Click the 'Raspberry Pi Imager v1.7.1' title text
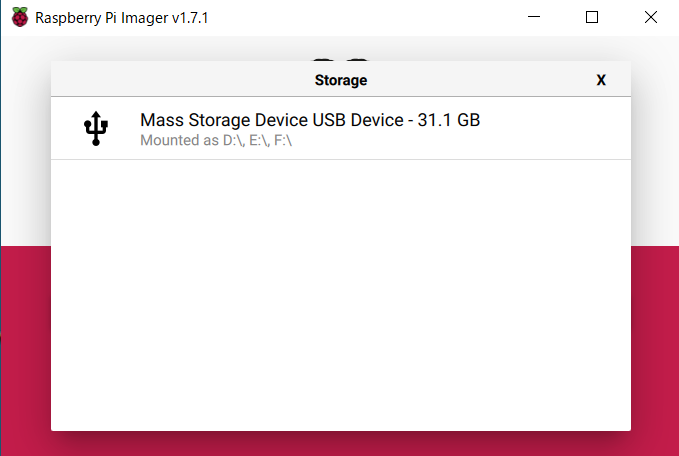 click(122, 18)
